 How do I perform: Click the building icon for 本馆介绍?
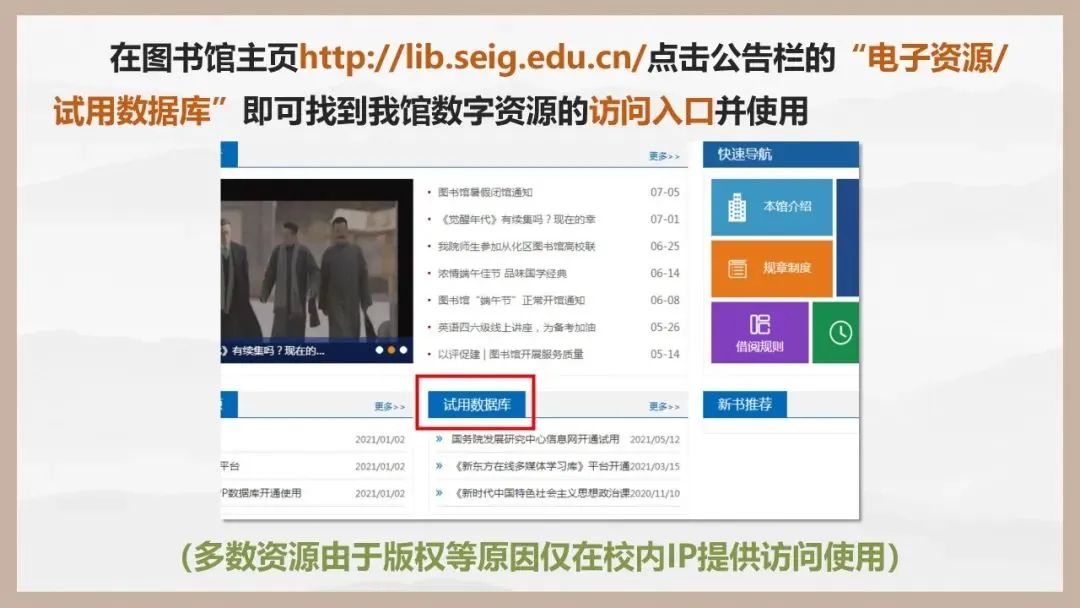[737, 207]
